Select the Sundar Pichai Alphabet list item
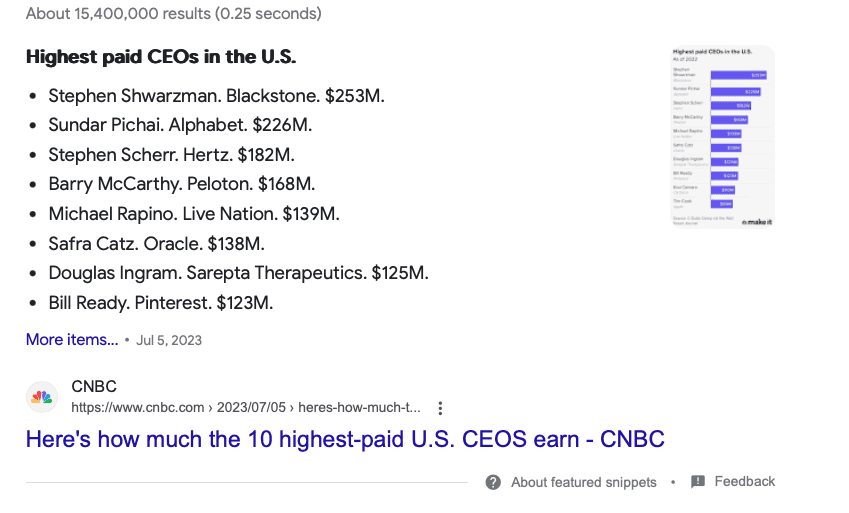 click(x=180, y=125)
